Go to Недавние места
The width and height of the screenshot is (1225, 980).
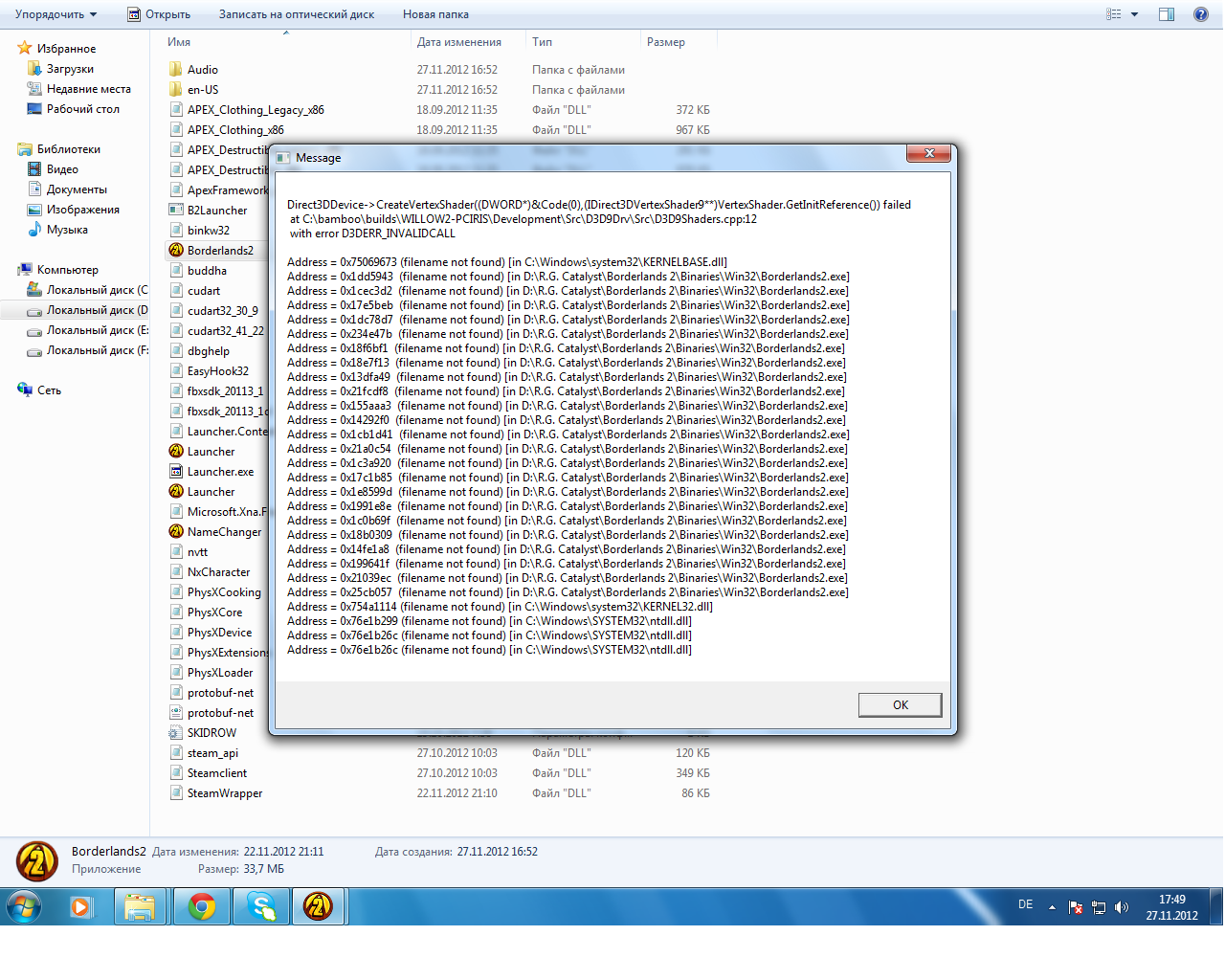89,89
